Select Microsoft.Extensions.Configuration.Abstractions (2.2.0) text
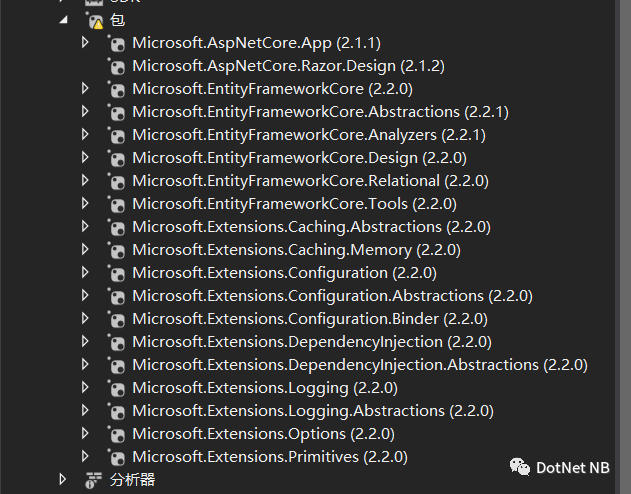 pos(332,296)
